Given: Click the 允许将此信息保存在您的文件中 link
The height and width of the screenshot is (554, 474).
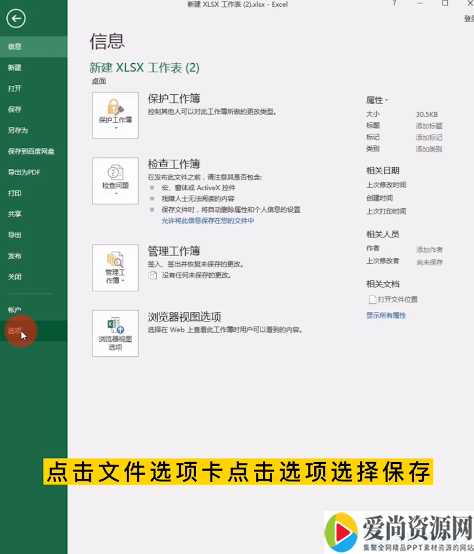Looking at the screenshot, I should (208, 221).
